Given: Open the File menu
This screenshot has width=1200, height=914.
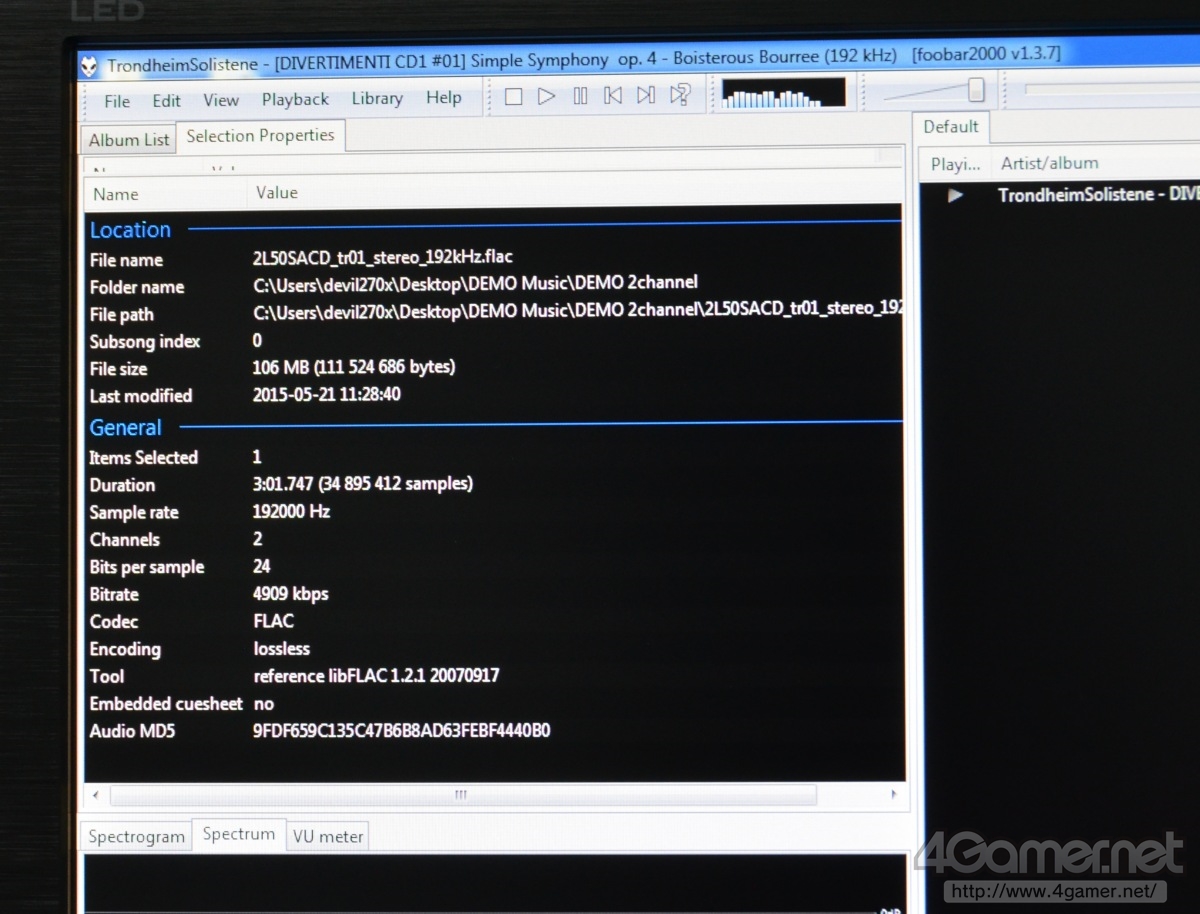Looking at the screenshot, I should (117, 101).
